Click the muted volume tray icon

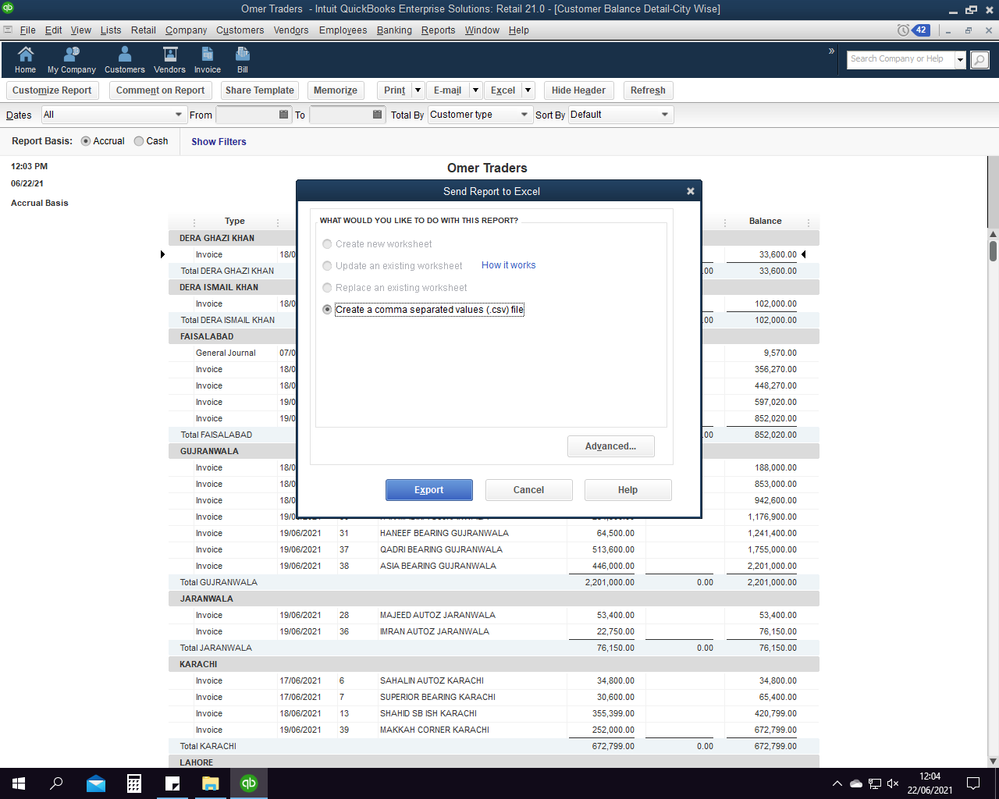coord(893,783)
